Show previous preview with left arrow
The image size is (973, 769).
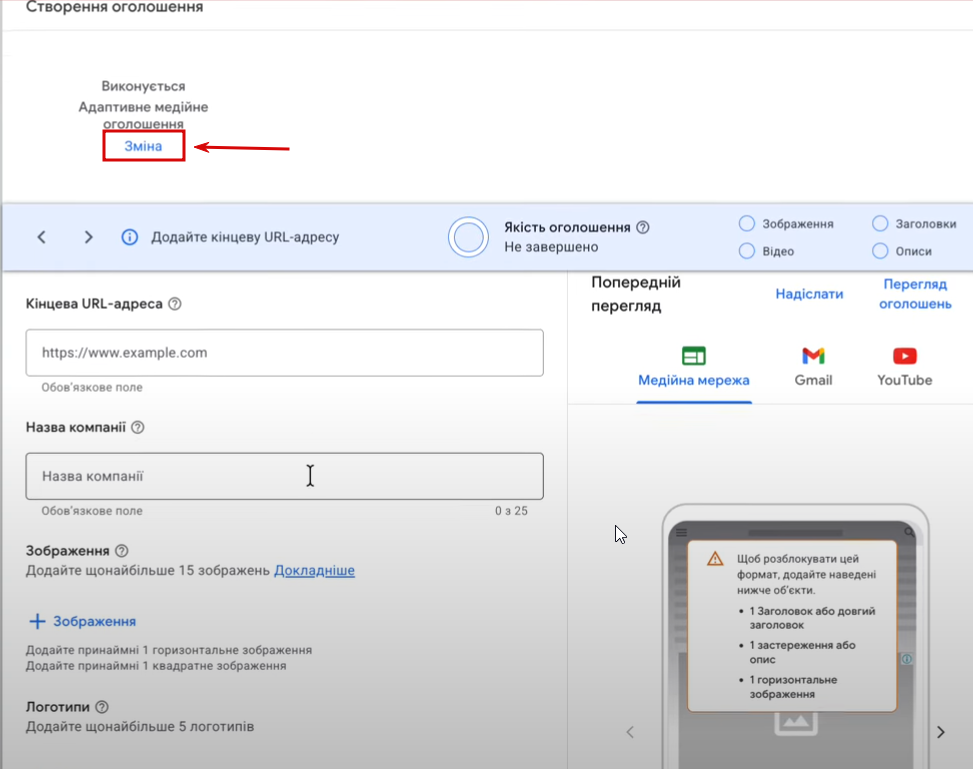tap(630, 732)
